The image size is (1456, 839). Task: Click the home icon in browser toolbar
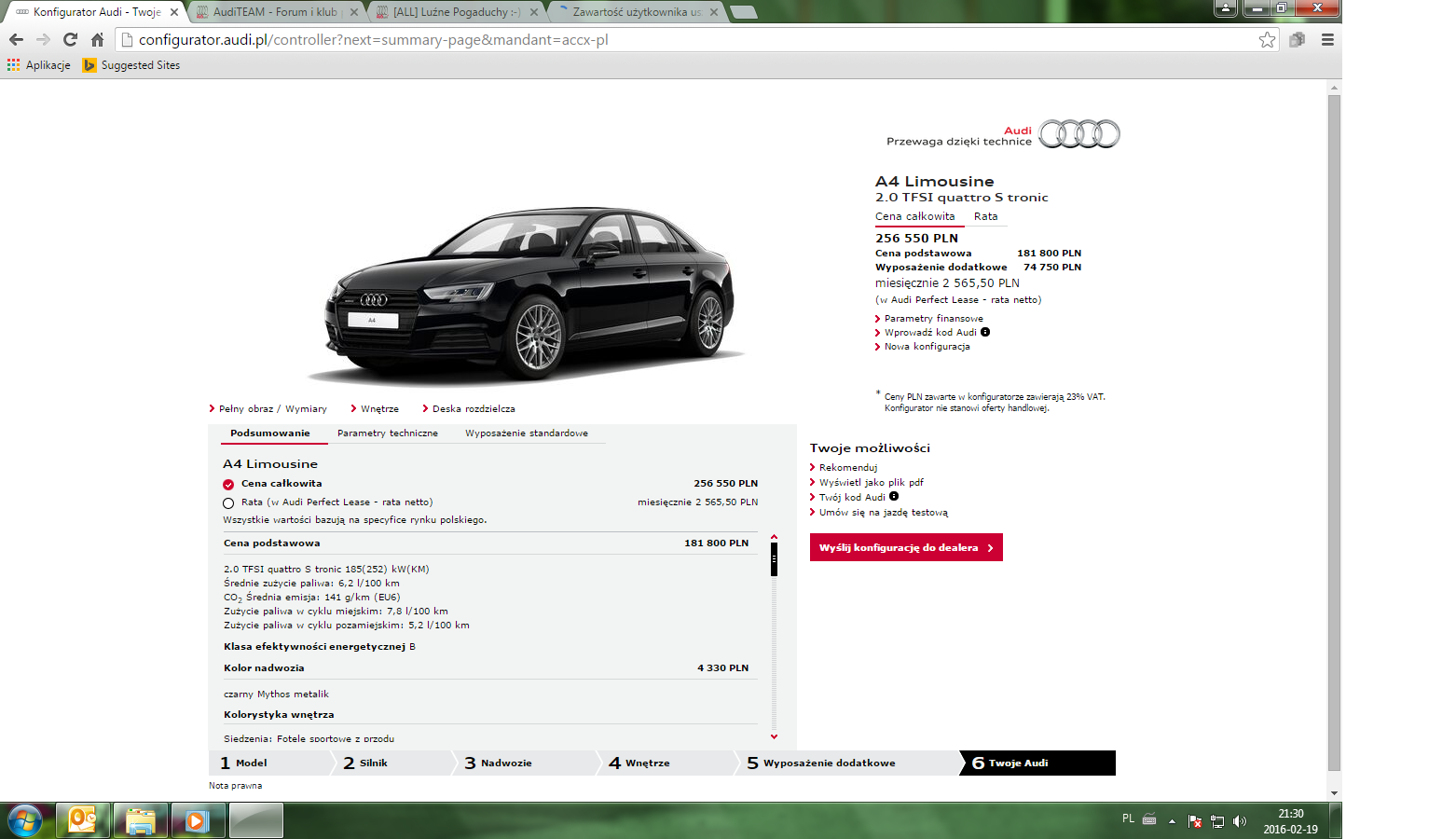pos(97,39)
